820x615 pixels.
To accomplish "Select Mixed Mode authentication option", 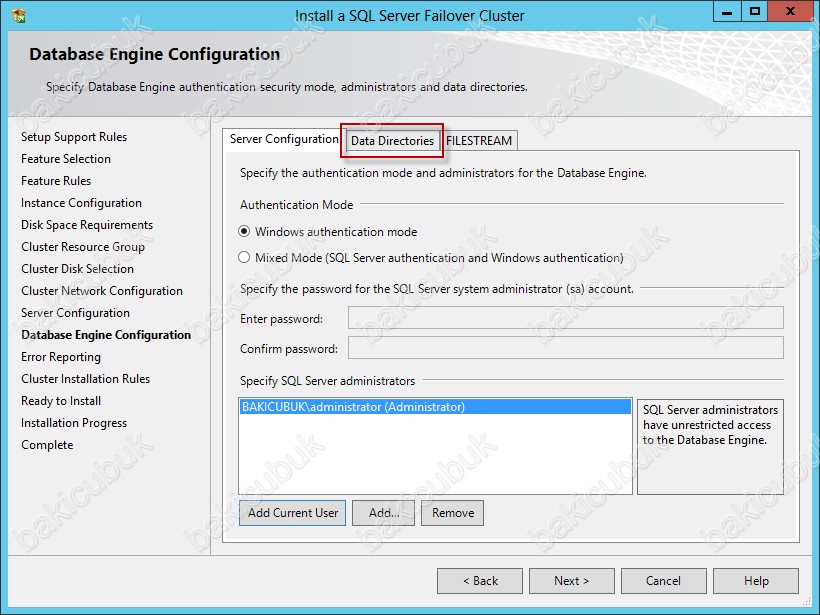I will [x=245, y=258].
